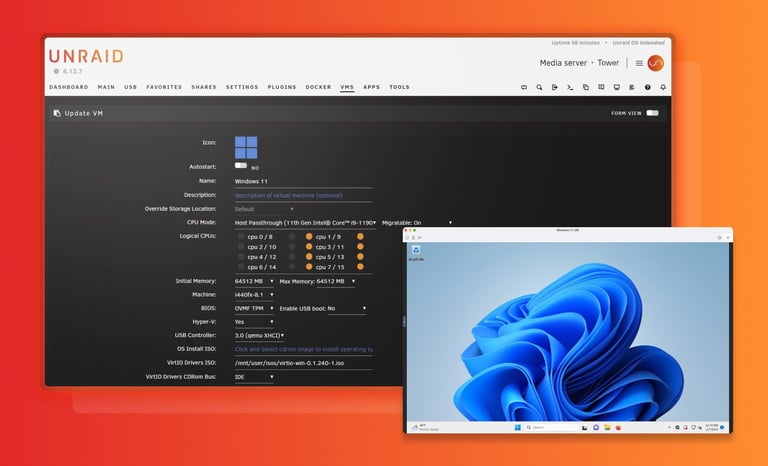Go to the Dashboard tab
This screenshot has width=768, height=466.
coord(69,87)
